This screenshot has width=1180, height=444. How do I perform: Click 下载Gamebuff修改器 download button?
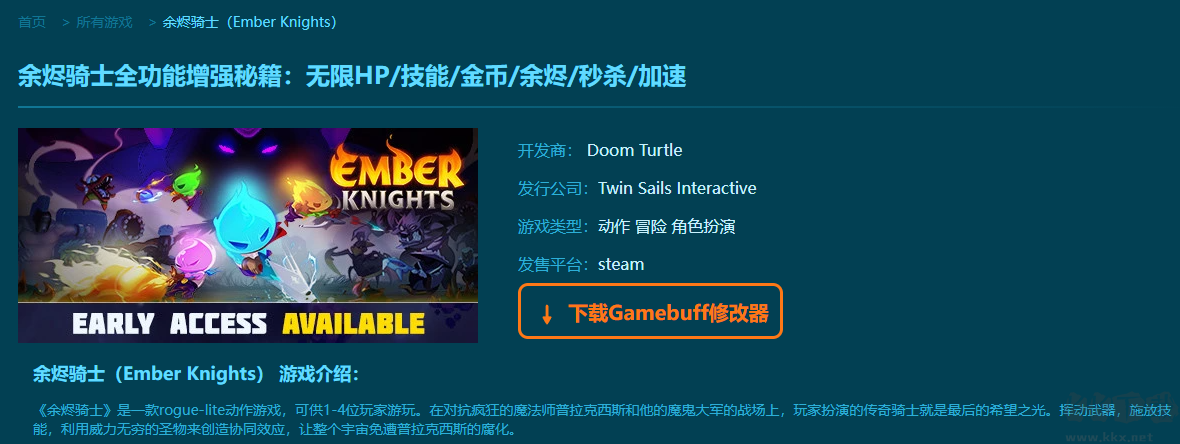[x=650, y=312]
